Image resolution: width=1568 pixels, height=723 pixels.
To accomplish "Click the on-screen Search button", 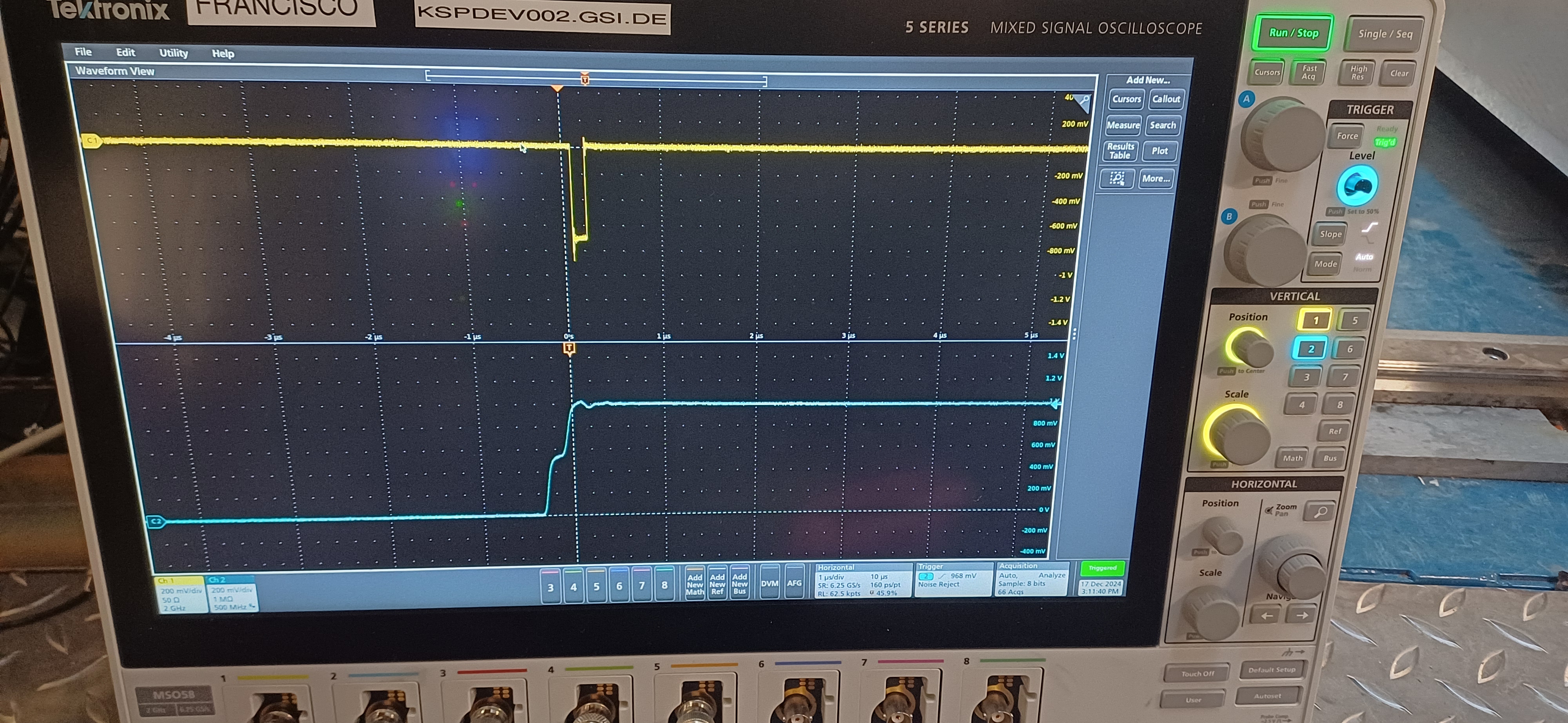I will click(1163, 125).
